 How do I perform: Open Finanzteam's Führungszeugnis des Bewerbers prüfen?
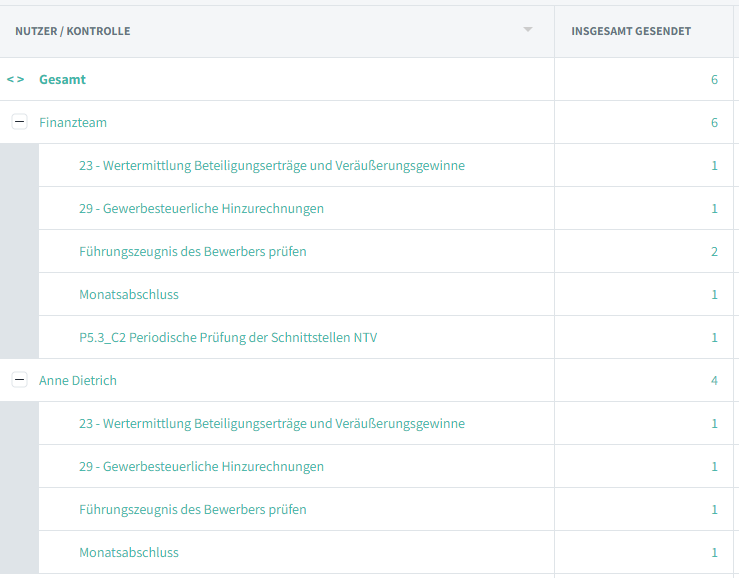click(x=193, y=251)
